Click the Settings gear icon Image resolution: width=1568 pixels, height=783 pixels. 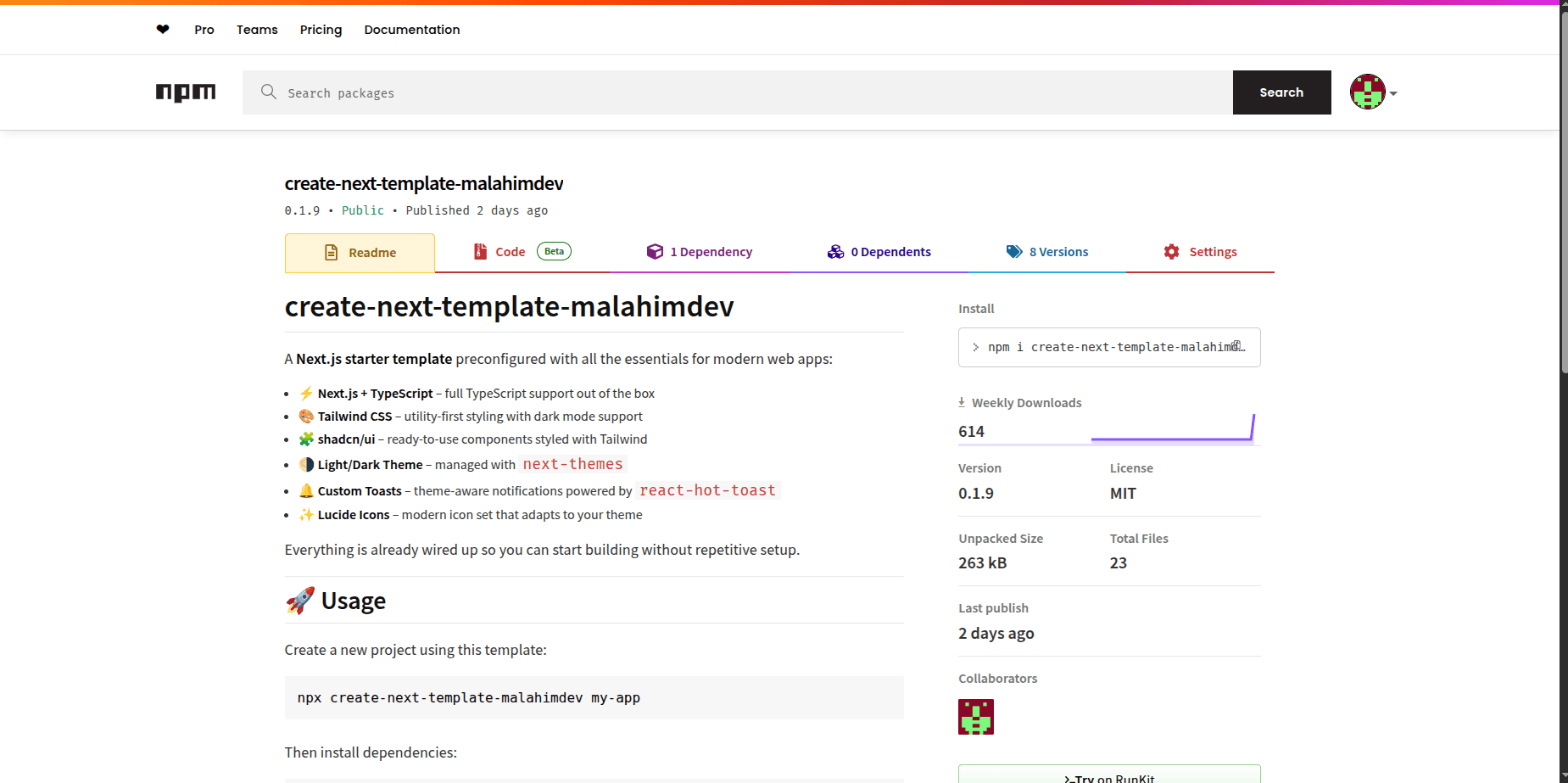coord(1171,252)
